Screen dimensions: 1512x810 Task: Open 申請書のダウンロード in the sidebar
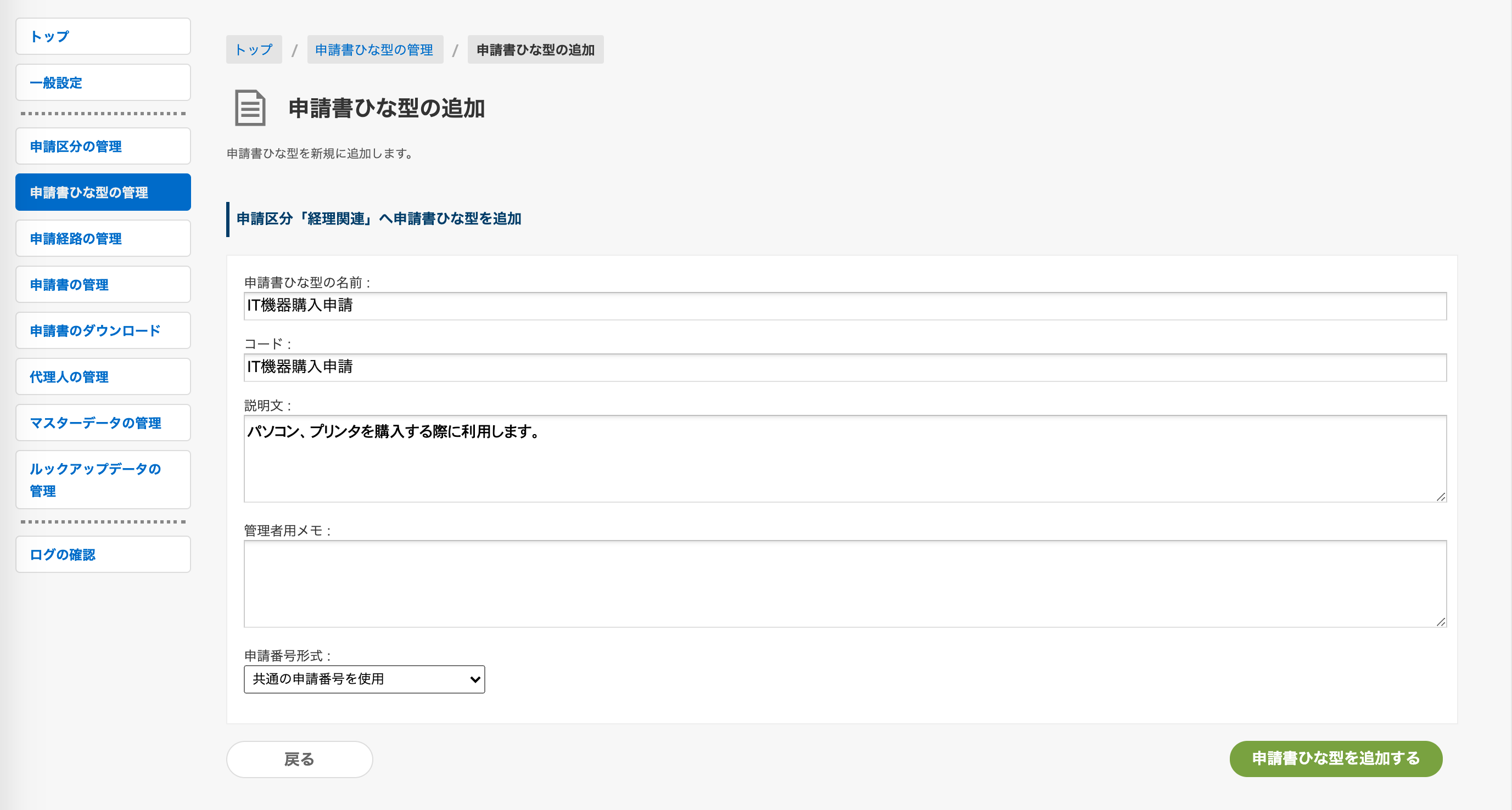click(103, 330)
